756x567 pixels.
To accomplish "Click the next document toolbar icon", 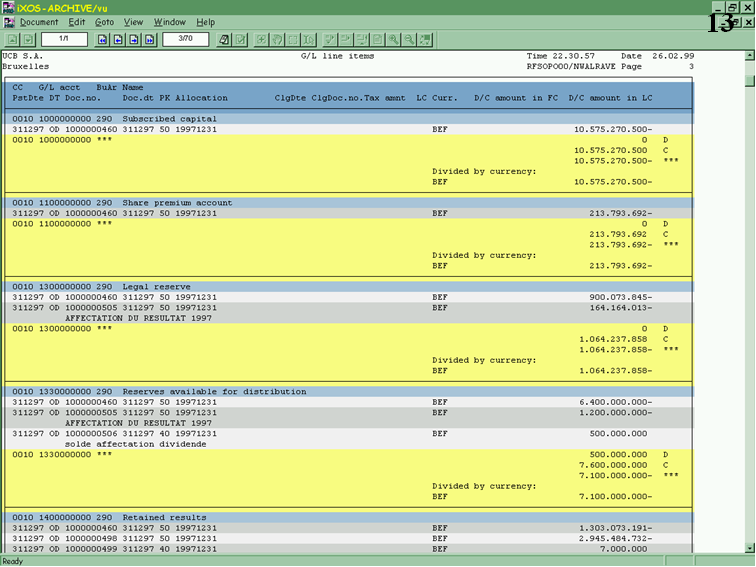I will click(27, 39).
